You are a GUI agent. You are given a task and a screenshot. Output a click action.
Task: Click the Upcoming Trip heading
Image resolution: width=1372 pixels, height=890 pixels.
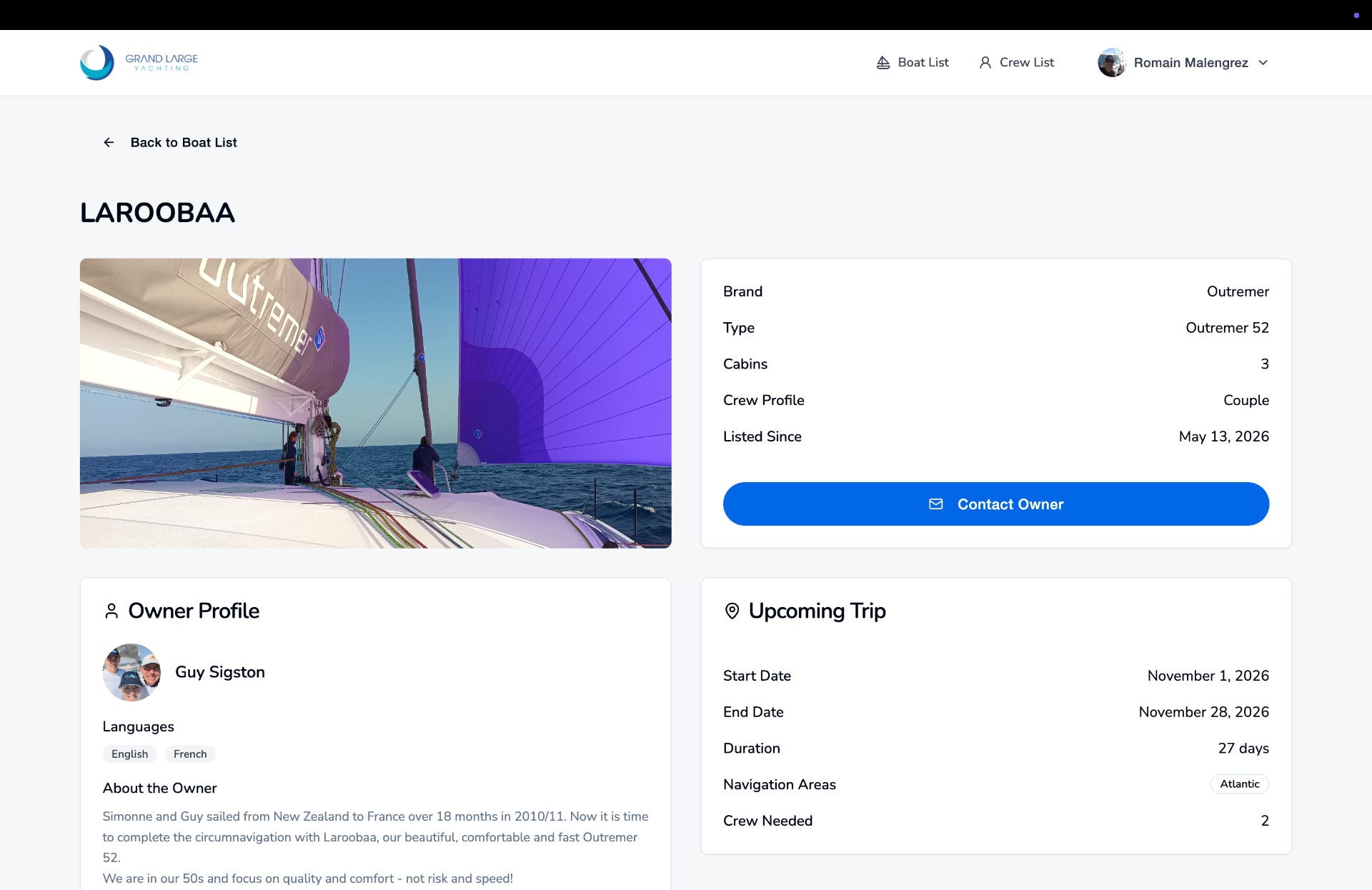coord(817,611)
